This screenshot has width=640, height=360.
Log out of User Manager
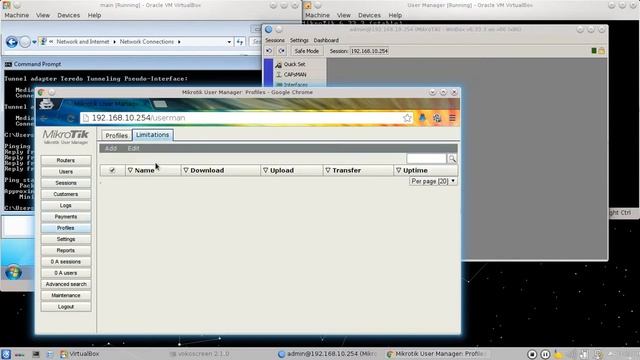click(66, 307)
